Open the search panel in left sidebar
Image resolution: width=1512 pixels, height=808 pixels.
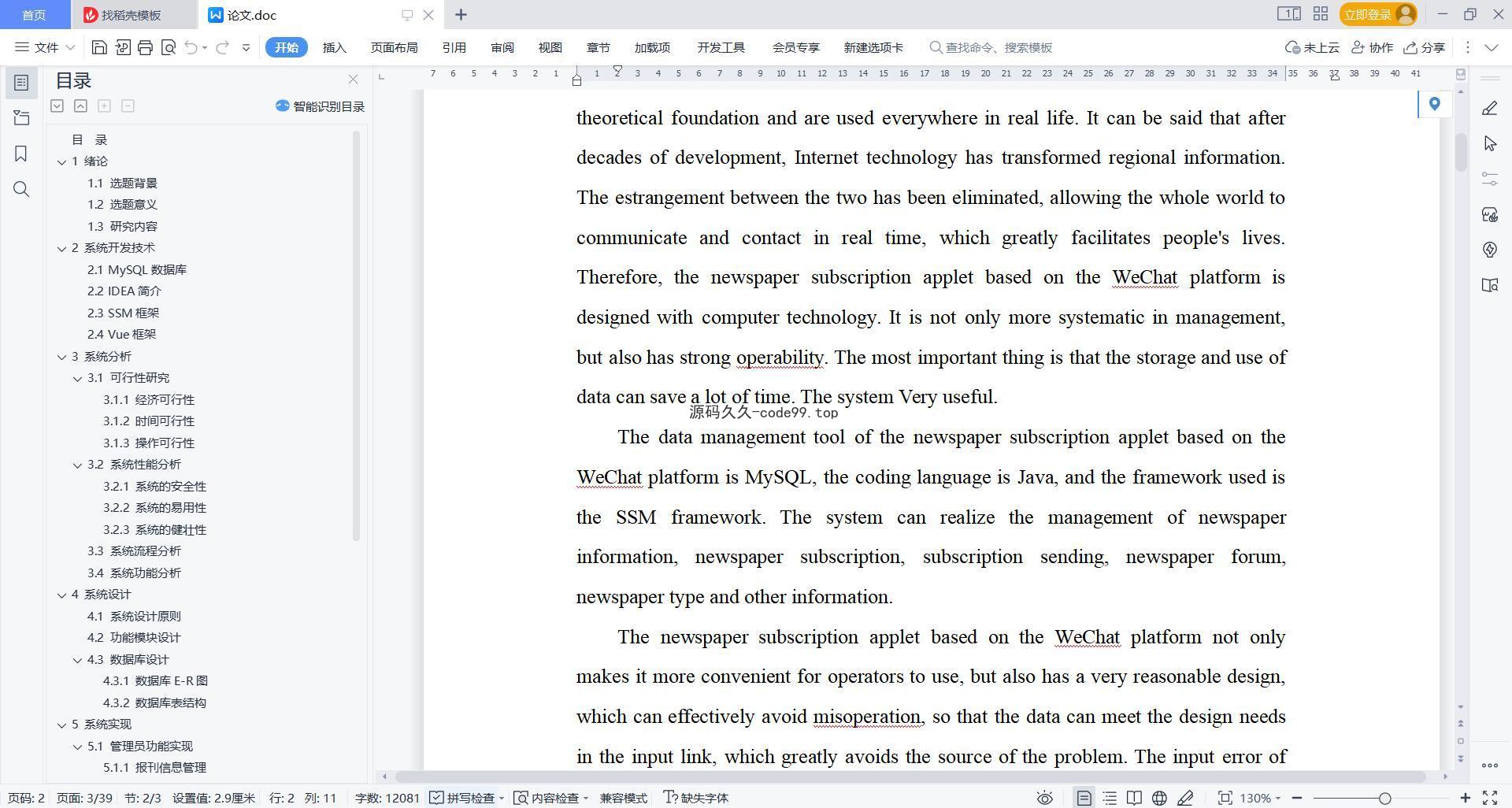[21, 189]
